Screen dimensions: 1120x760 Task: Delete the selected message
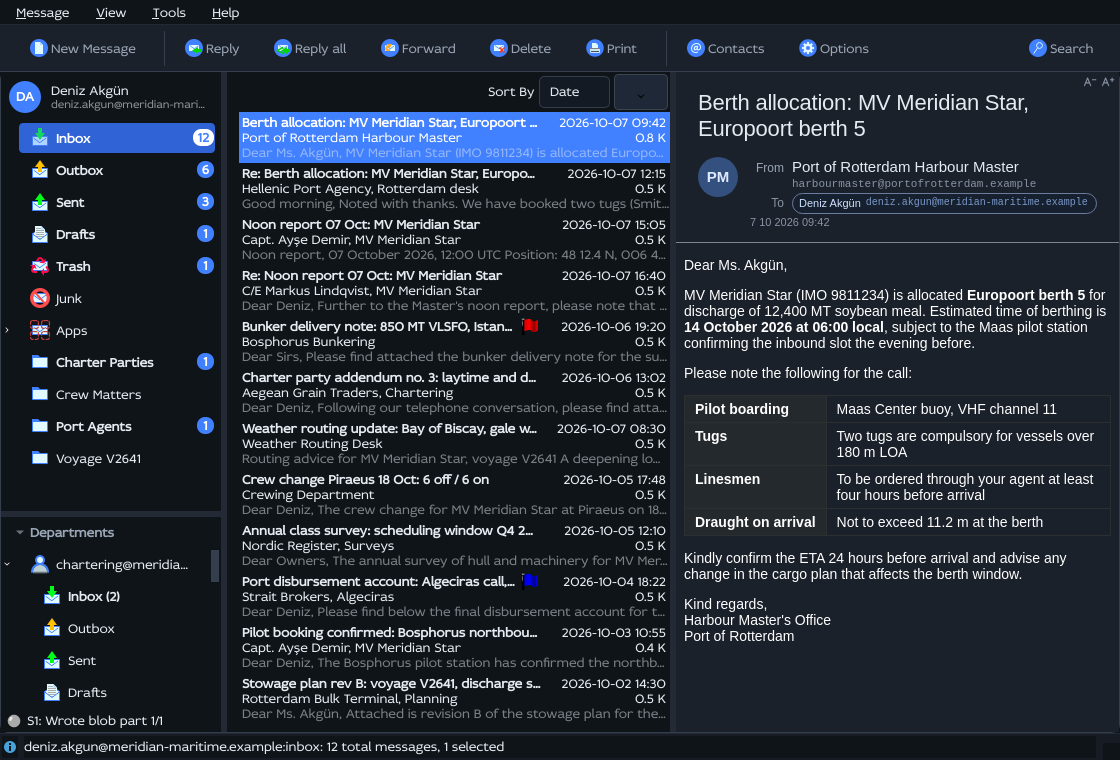[521, 48]
